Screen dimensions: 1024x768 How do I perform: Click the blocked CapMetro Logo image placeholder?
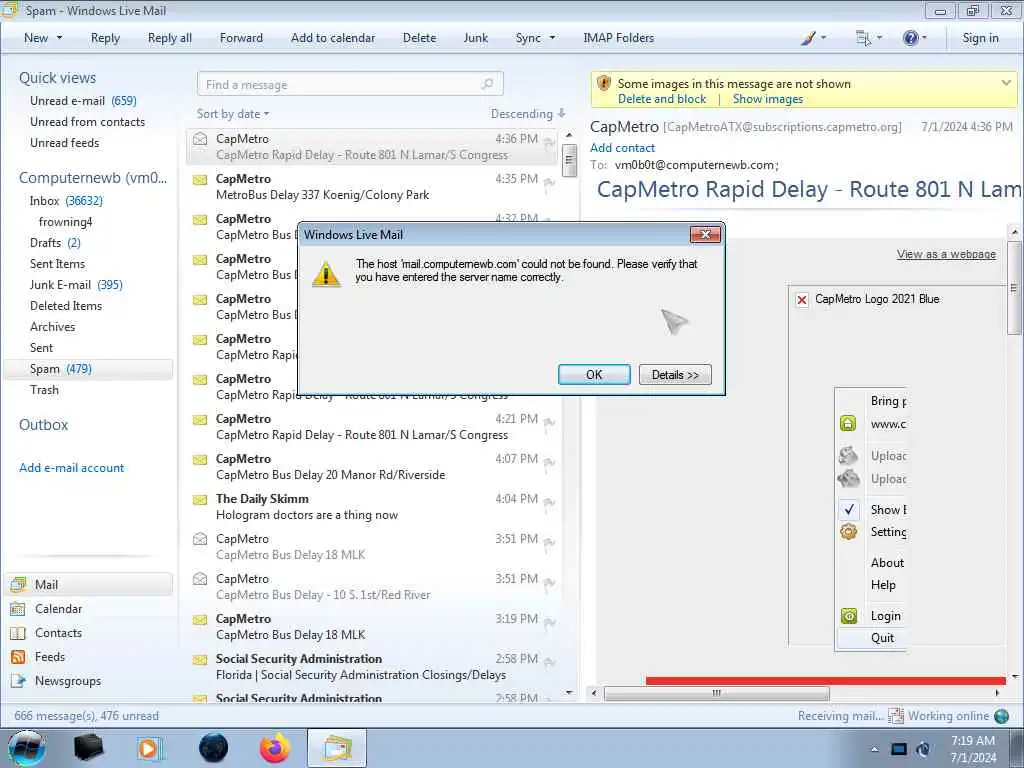click(x=802, y=300)
